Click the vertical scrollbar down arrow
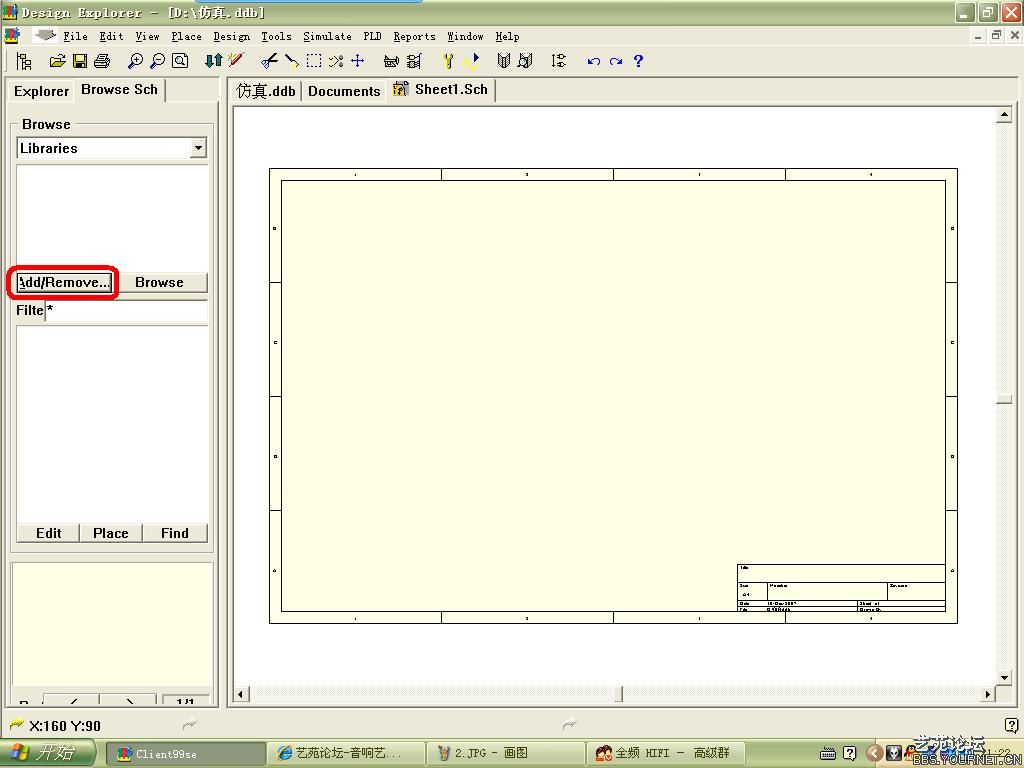The width and height of the screenshot is (1024, 768). (x=1004, y=677)
